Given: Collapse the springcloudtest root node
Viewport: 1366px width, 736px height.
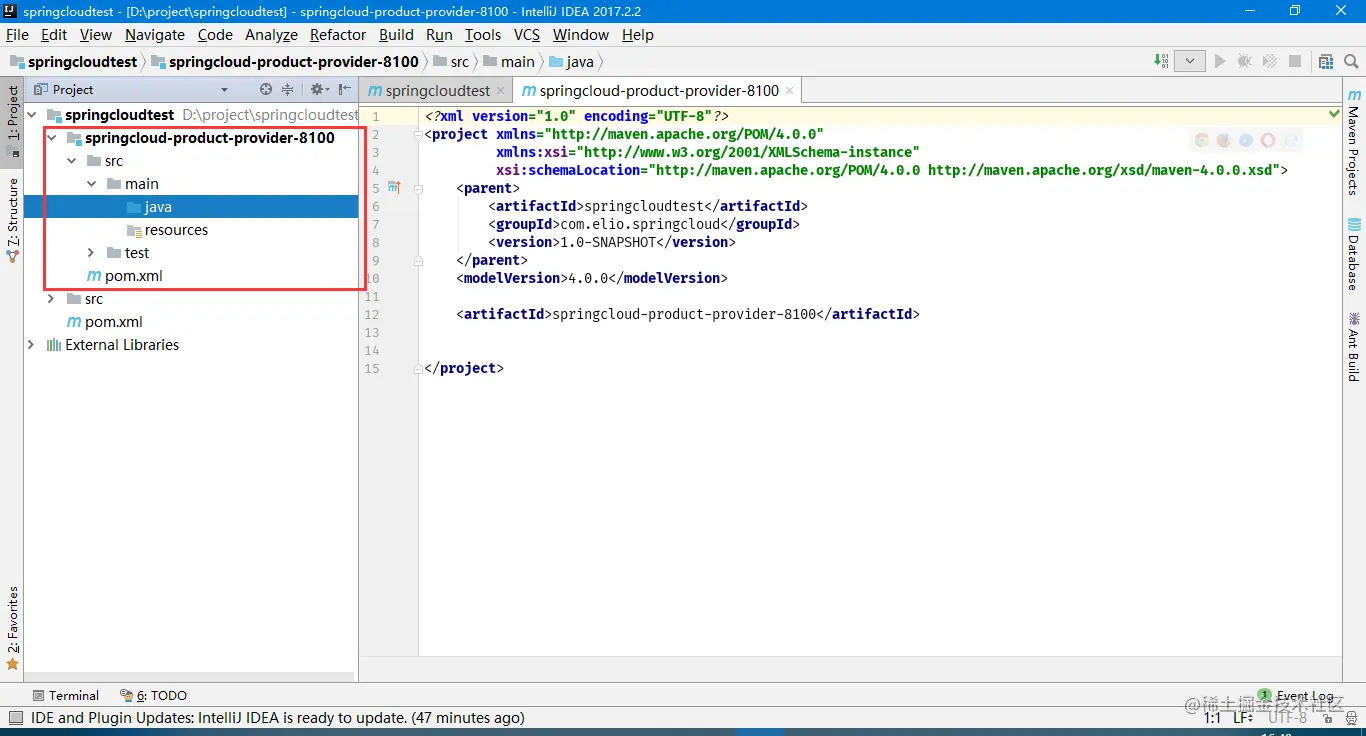Looking at the screenshot, I should [31, 115].
